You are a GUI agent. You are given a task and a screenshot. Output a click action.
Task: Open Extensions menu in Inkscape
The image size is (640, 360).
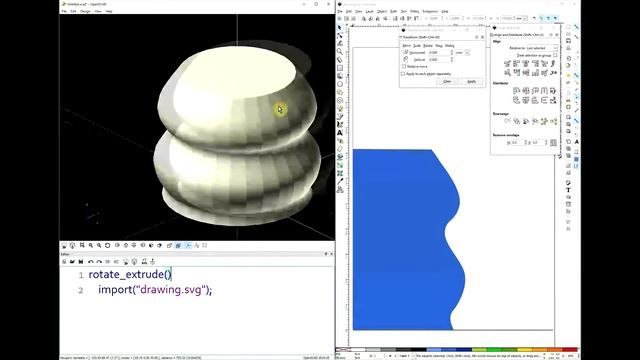tap(430, 11)
